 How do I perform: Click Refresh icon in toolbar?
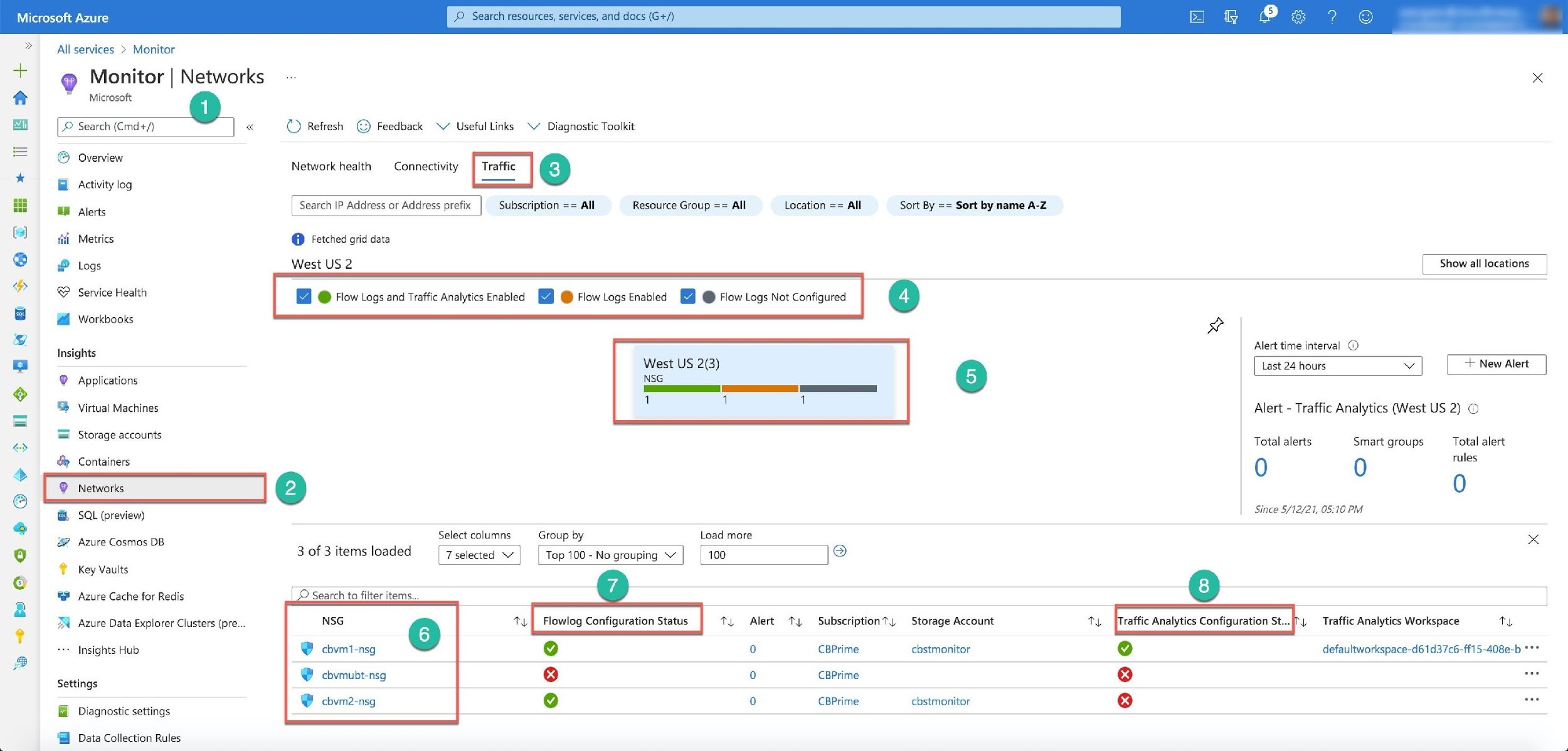(294, 126)
